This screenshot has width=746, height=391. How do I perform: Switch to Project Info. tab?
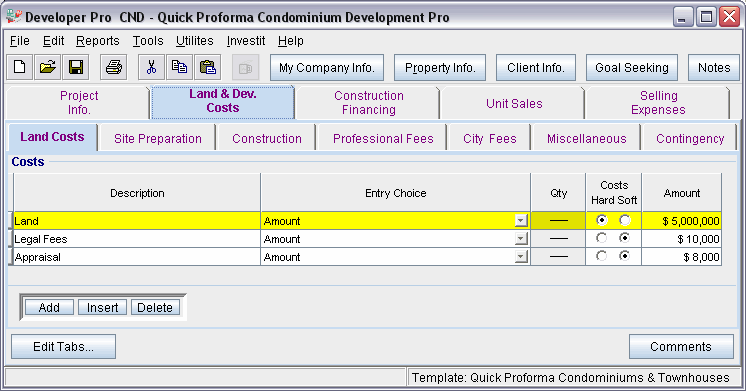pos(79,103)
